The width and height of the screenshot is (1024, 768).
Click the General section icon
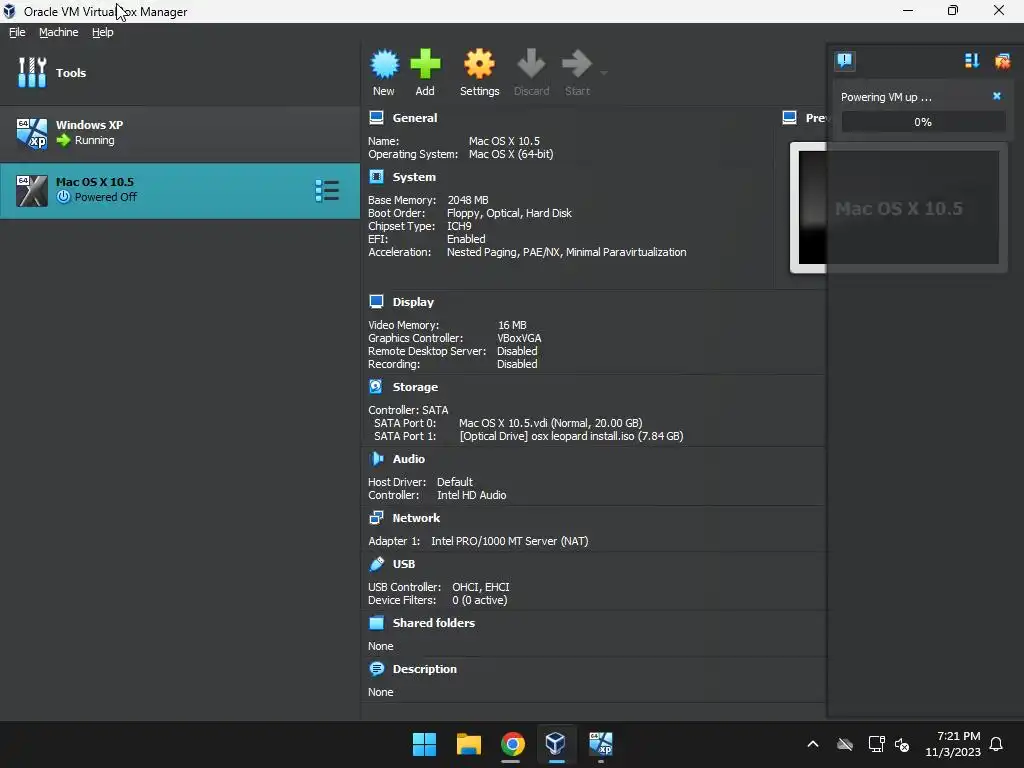click(376, 118)
